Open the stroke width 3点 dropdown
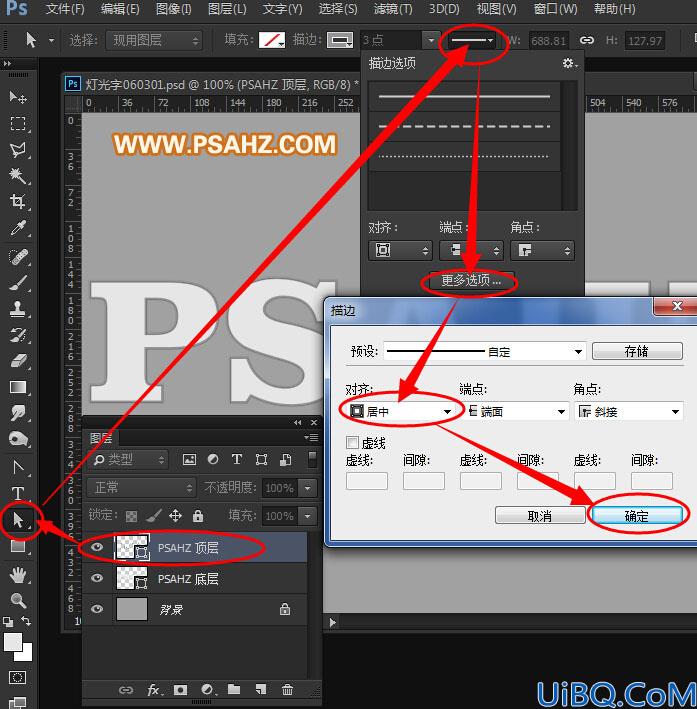This screenshot has width=697, height=709. [x=431, y=40]
